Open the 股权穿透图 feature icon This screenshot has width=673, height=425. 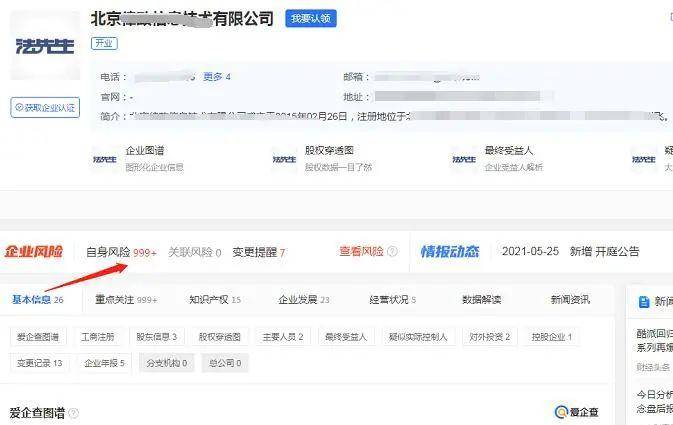click(285, 158)
